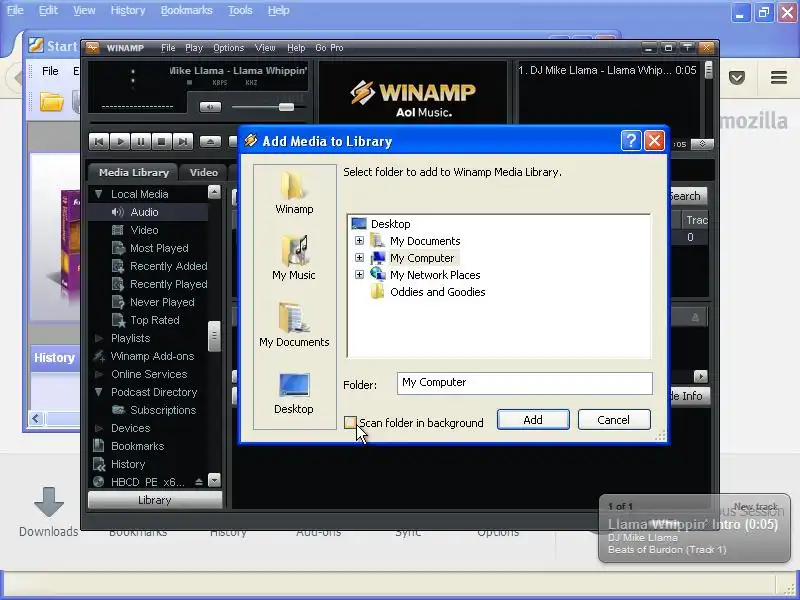Open Recently Added smart view
Screen dimensions: 800x600
(168, 266)
